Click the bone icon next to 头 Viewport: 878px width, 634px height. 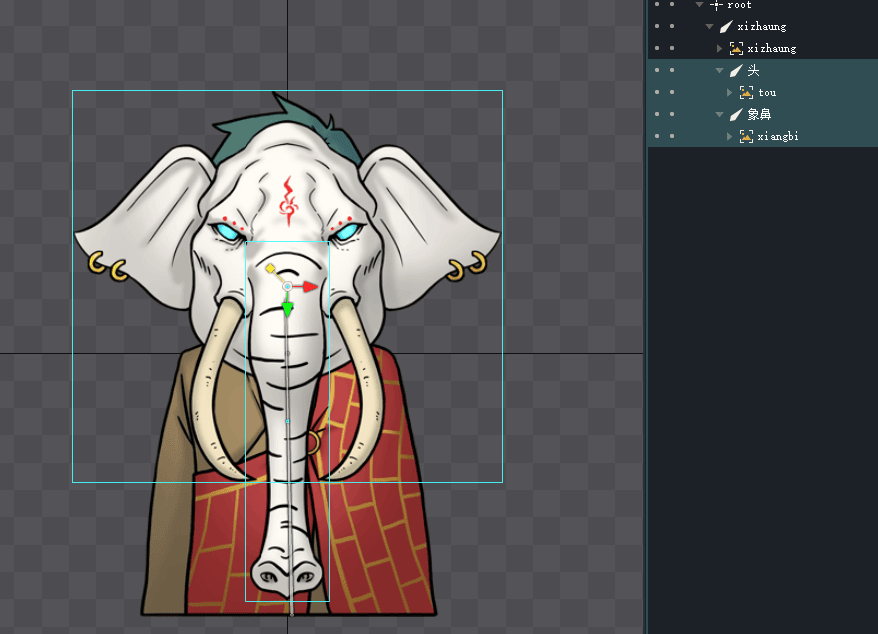736,71
